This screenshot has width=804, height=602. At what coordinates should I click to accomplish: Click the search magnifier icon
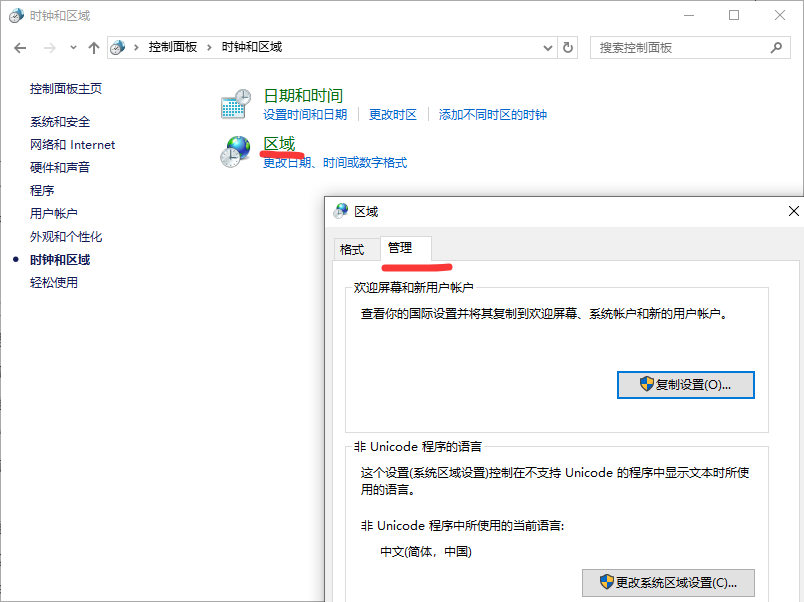[775, 47]
